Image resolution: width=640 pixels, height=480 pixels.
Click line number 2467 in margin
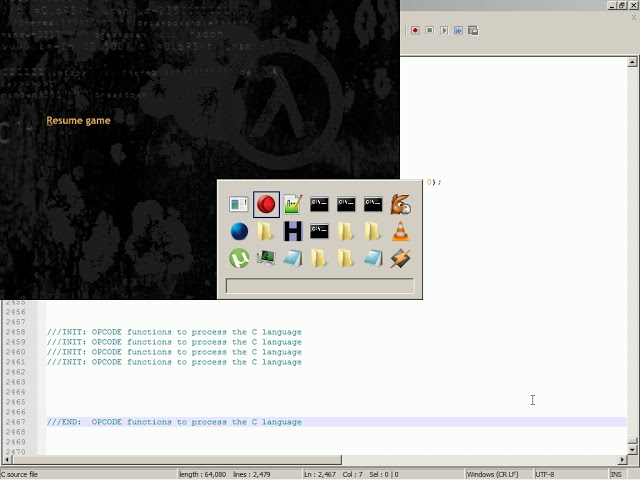16,422
